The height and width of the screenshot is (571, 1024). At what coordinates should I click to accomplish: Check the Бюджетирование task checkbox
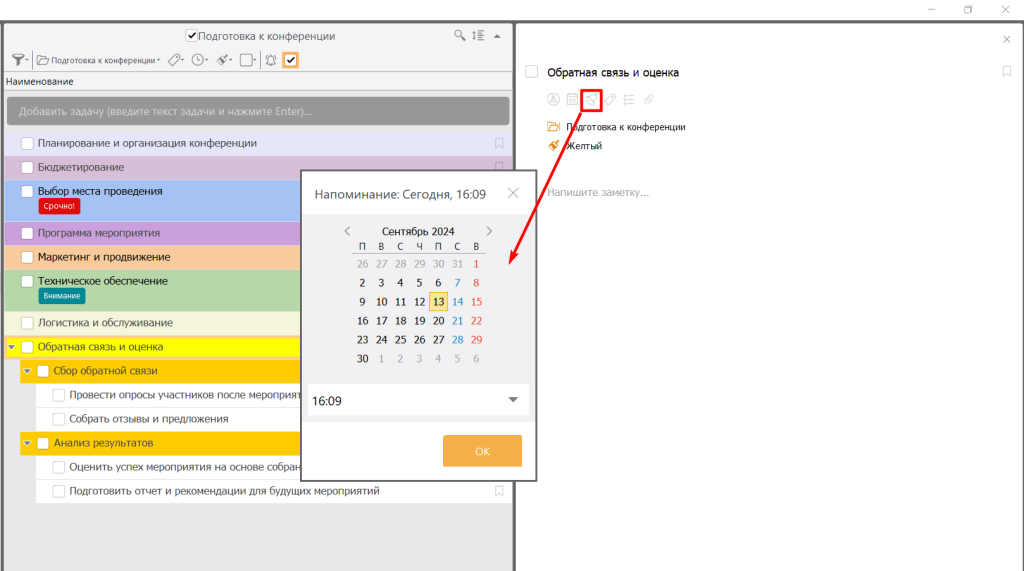[x=27, y=167]
